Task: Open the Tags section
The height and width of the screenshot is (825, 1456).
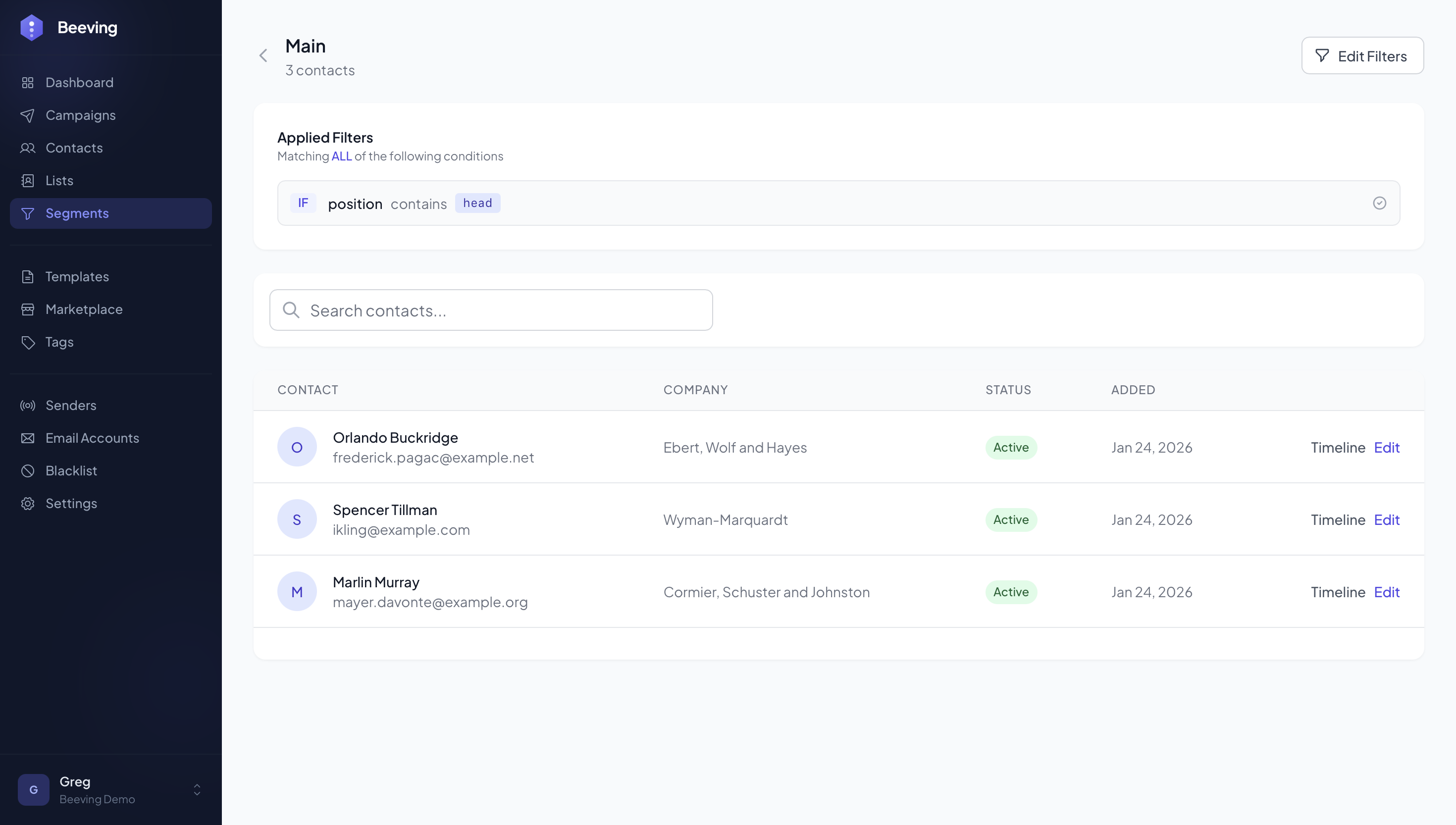Action: [x=59, y=342]
